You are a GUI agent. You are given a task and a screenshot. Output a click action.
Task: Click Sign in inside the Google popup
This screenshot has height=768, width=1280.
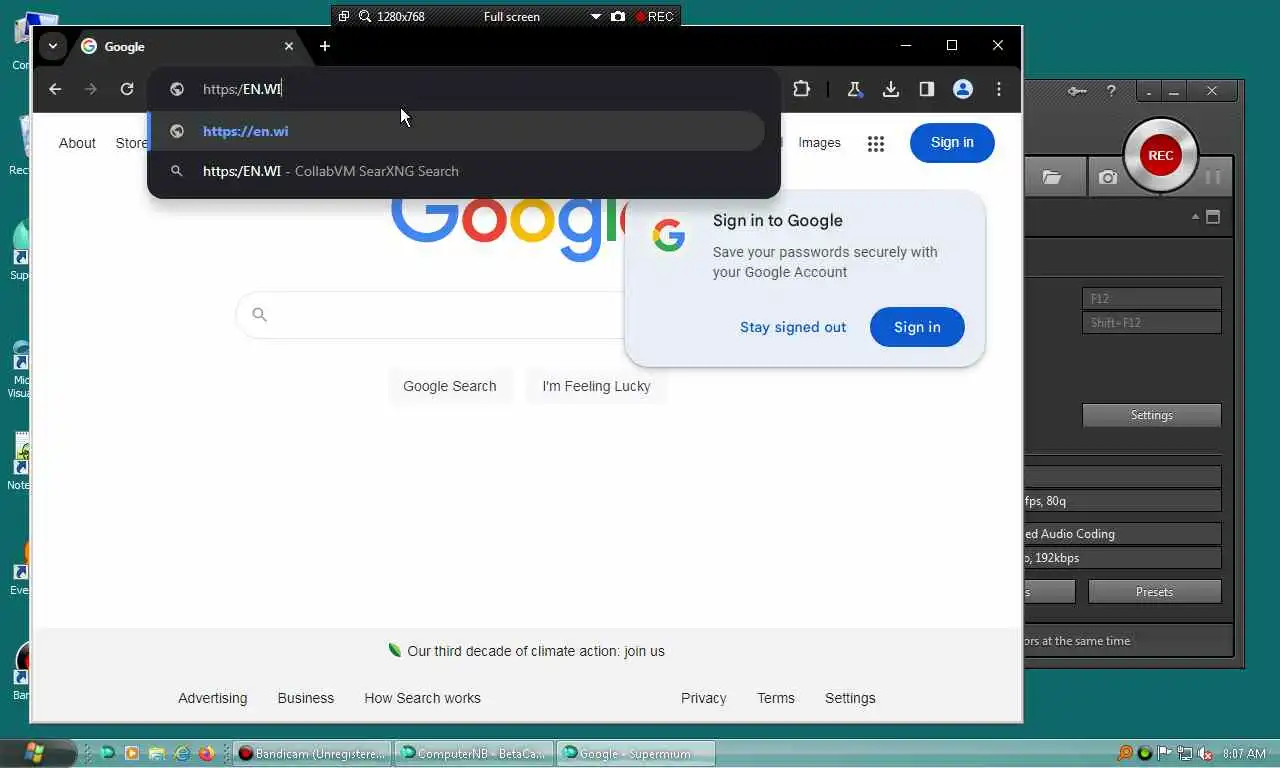(917, 327)
